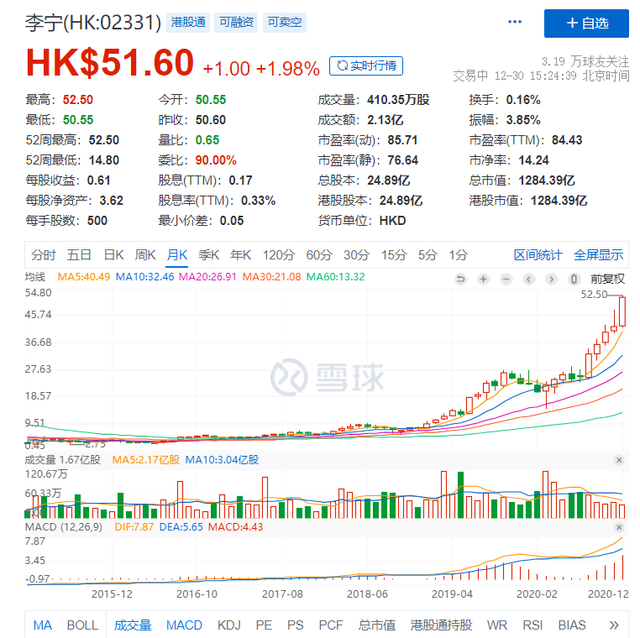Toggle the MACD indicator
This screenshot has width=640, height=638.
(x=184, y=625)
